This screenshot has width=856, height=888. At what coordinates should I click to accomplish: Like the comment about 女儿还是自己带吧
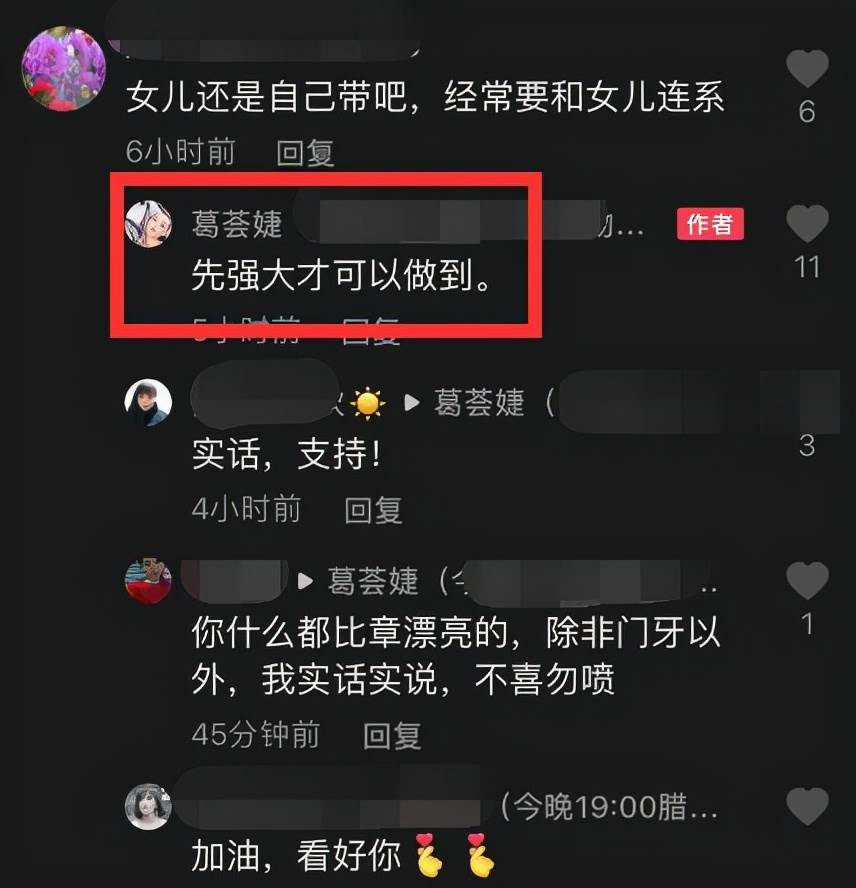pyautogui.click(x=807, y=69)
